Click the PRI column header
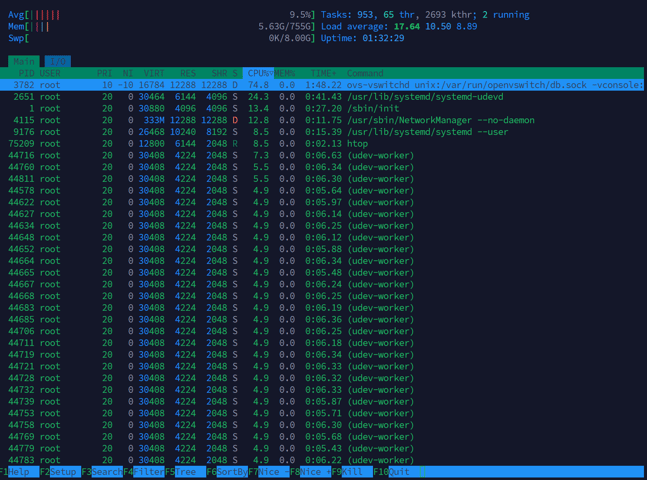 [x=104, y=73]
